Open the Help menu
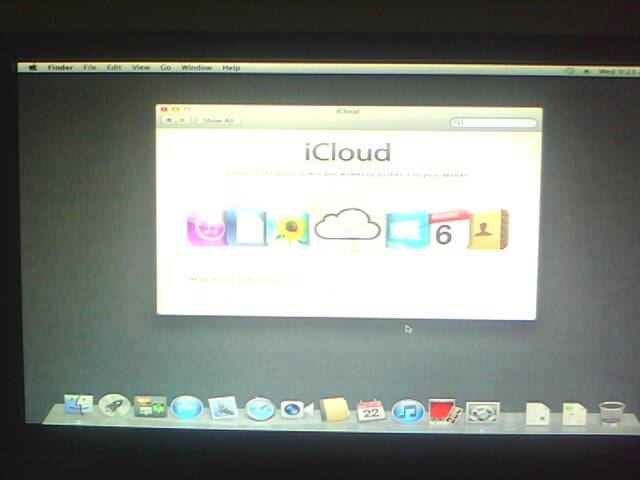This screenshot has height=480, width=640. (x=231, y=67)
